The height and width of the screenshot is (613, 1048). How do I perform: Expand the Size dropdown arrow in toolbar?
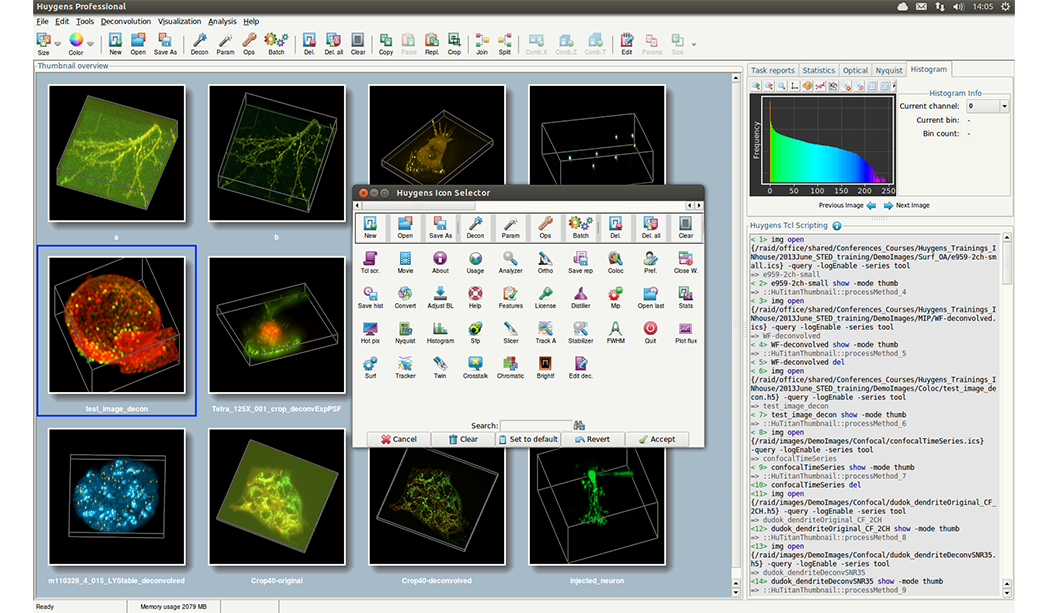(x=57, y=44)
